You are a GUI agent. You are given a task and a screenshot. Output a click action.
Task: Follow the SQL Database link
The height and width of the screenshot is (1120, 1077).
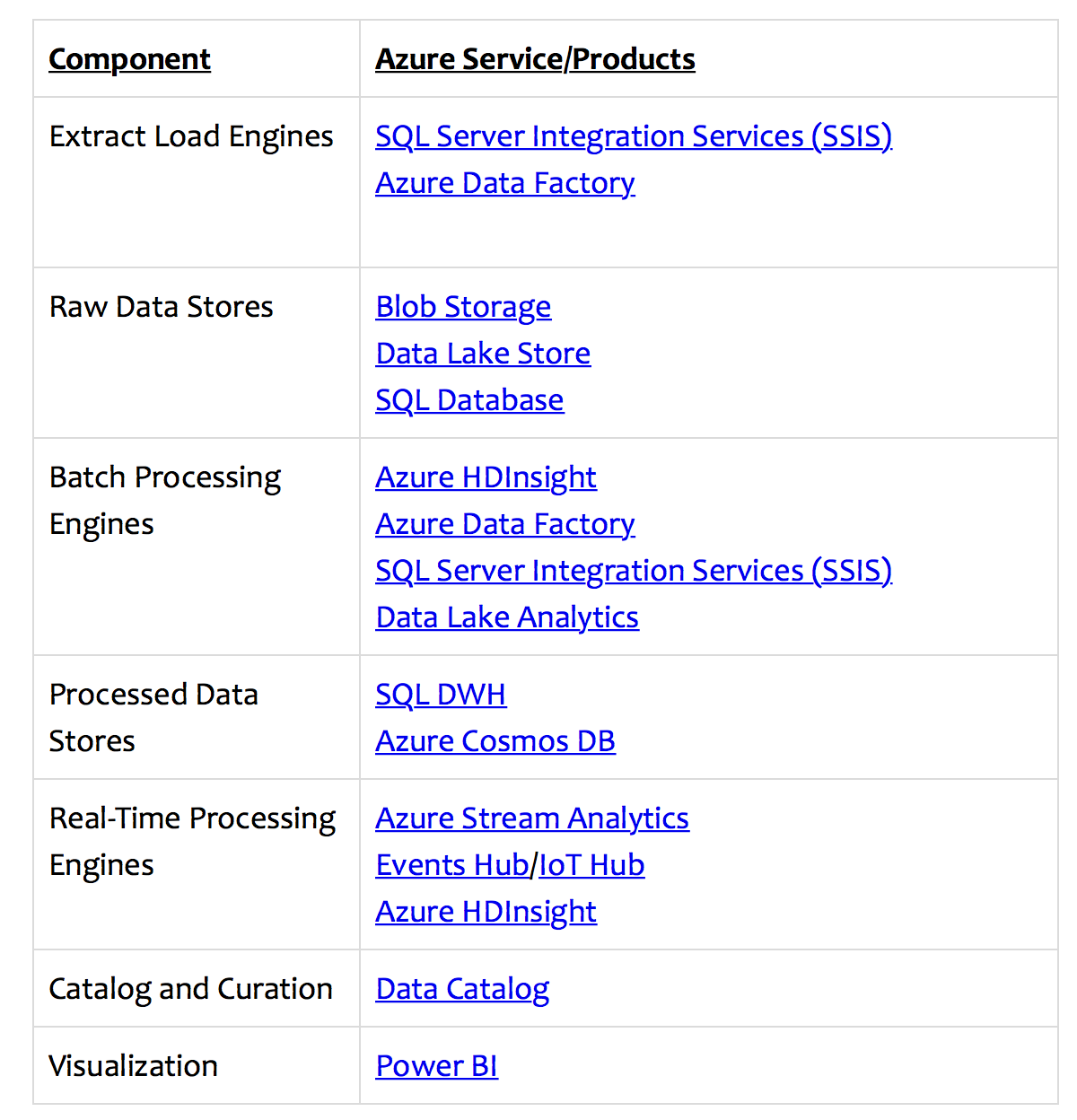coord(469,399)
